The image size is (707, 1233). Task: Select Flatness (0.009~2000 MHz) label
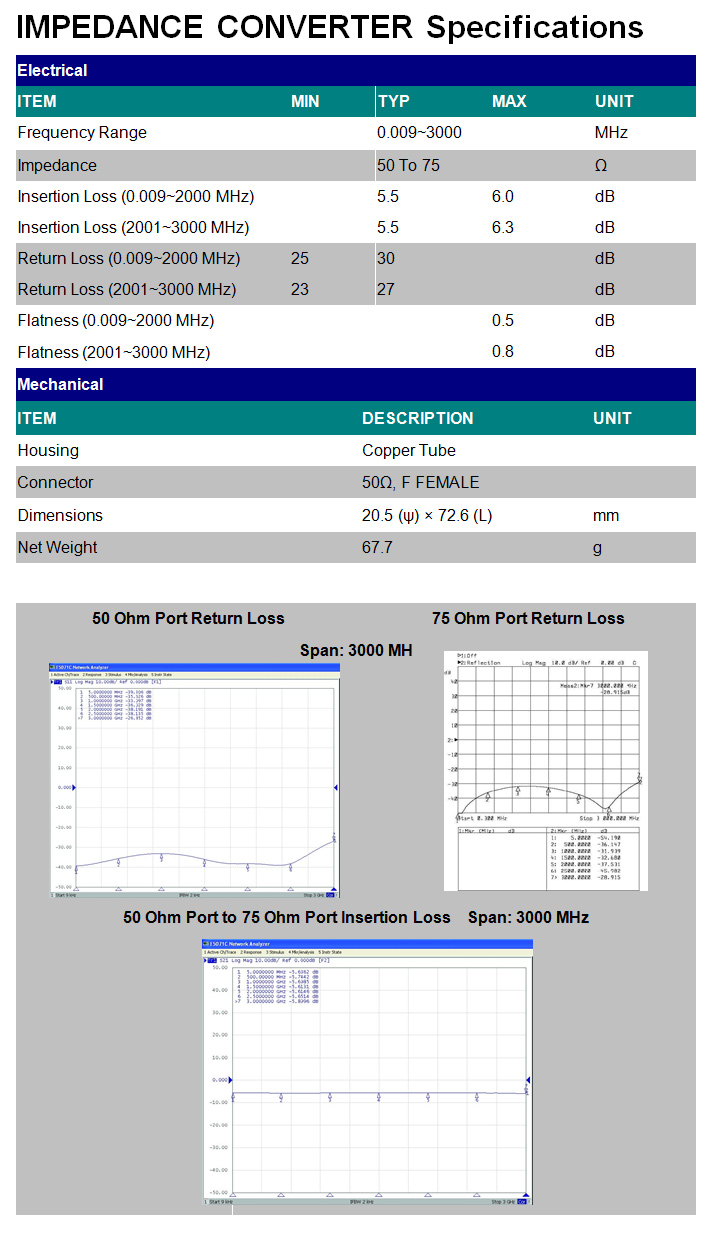(x=116, y=320)
